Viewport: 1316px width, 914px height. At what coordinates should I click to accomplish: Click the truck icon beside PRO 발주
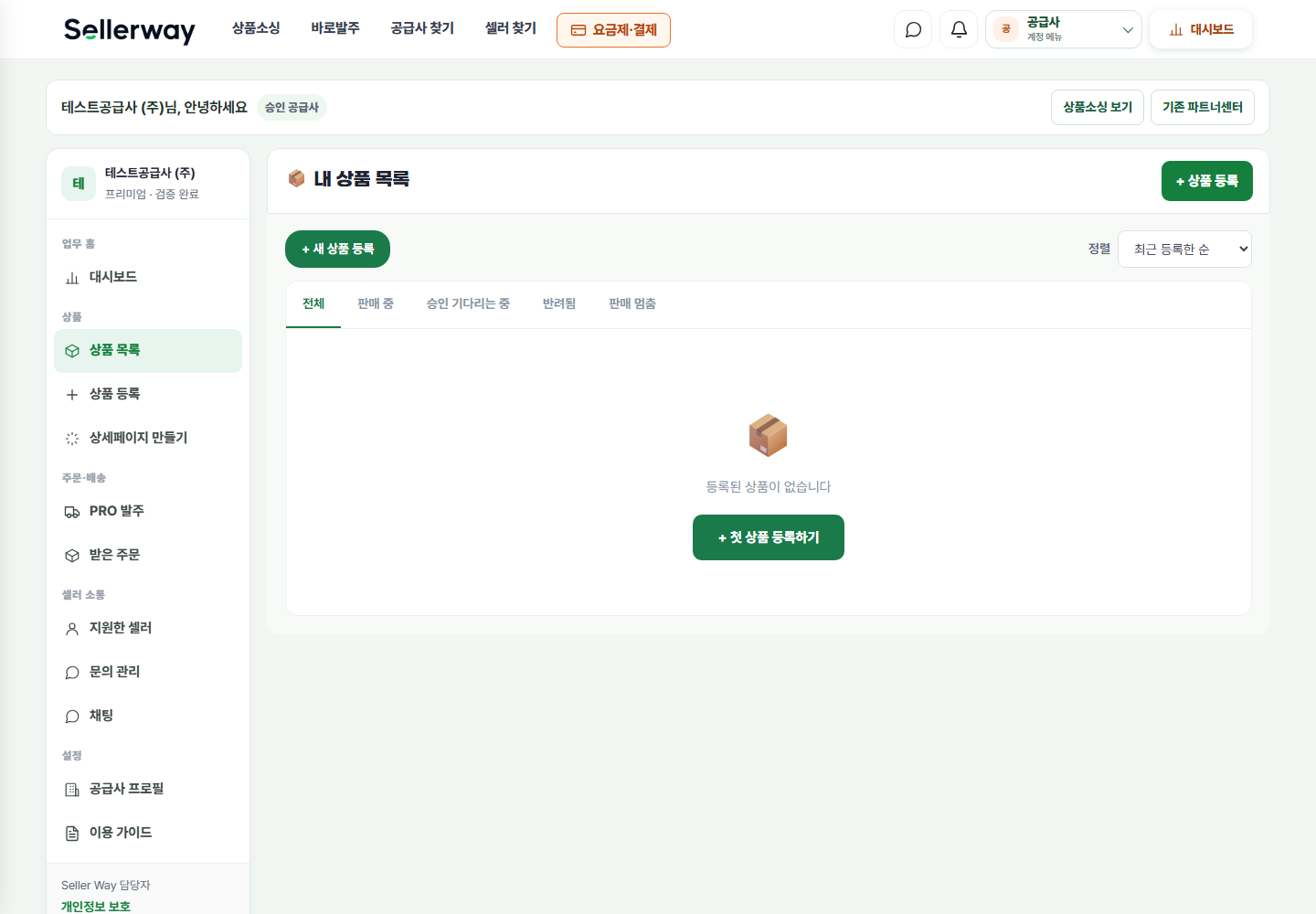72,512
